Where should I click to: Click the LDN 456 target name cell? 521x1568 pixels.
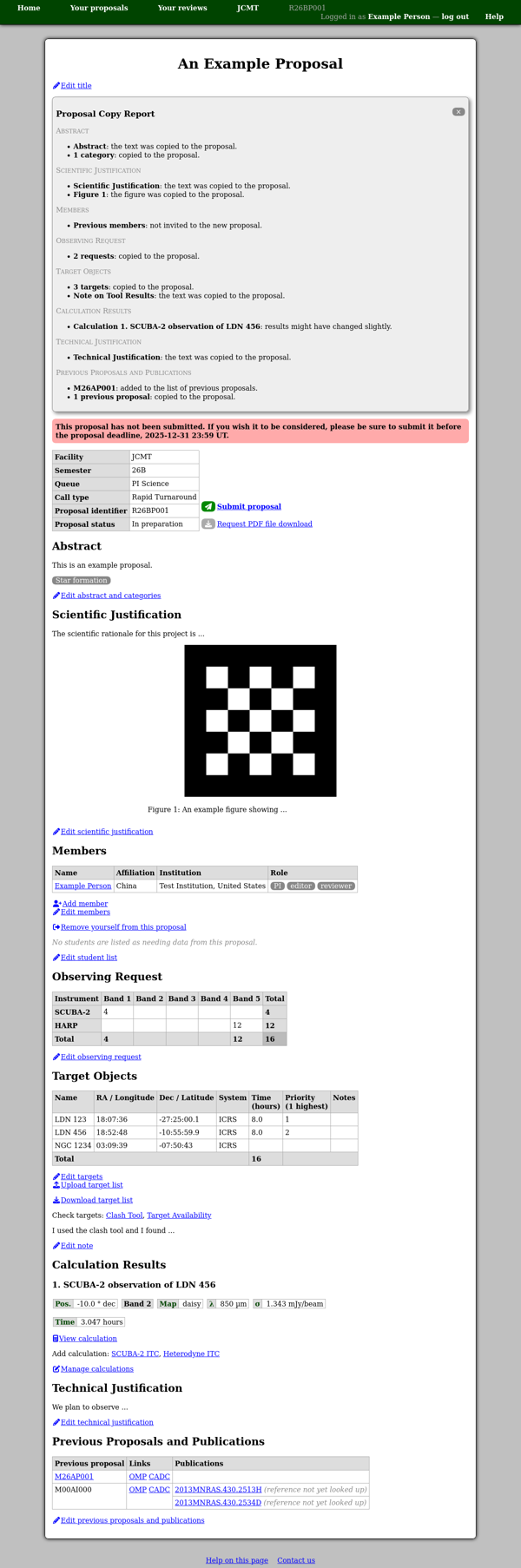[73, 1133]
